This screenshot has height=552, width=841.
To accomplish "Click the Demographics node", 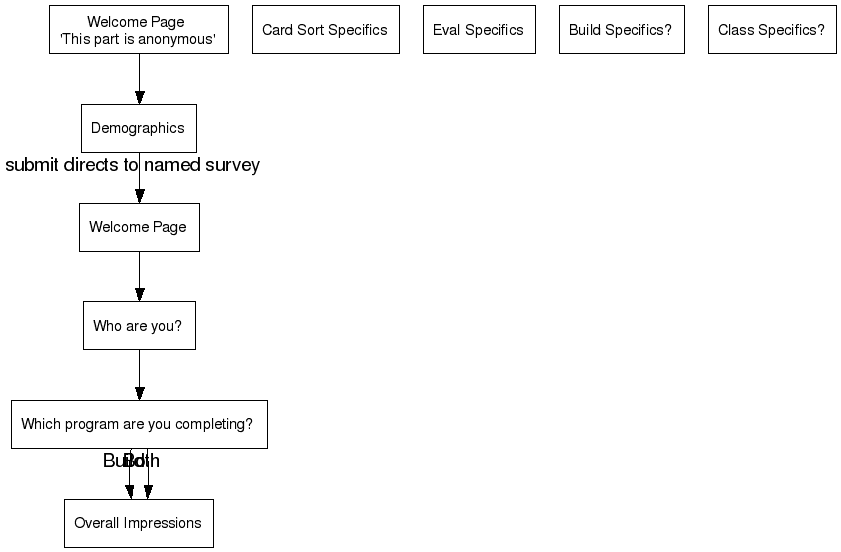I will pos(138,128).
